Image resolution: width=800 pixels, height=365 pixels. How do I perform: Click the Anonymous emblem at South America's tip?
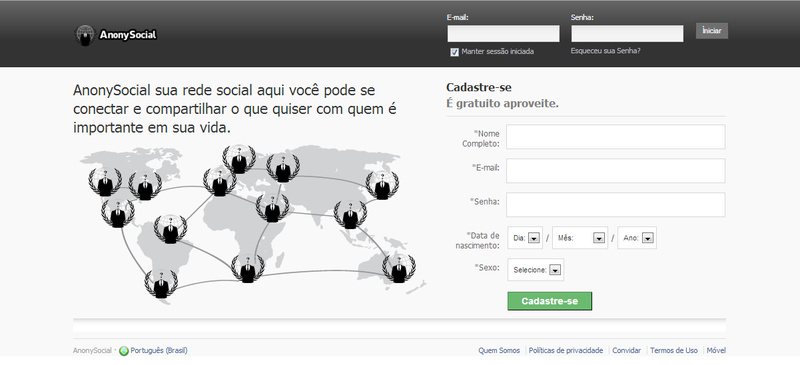[161, 283]
